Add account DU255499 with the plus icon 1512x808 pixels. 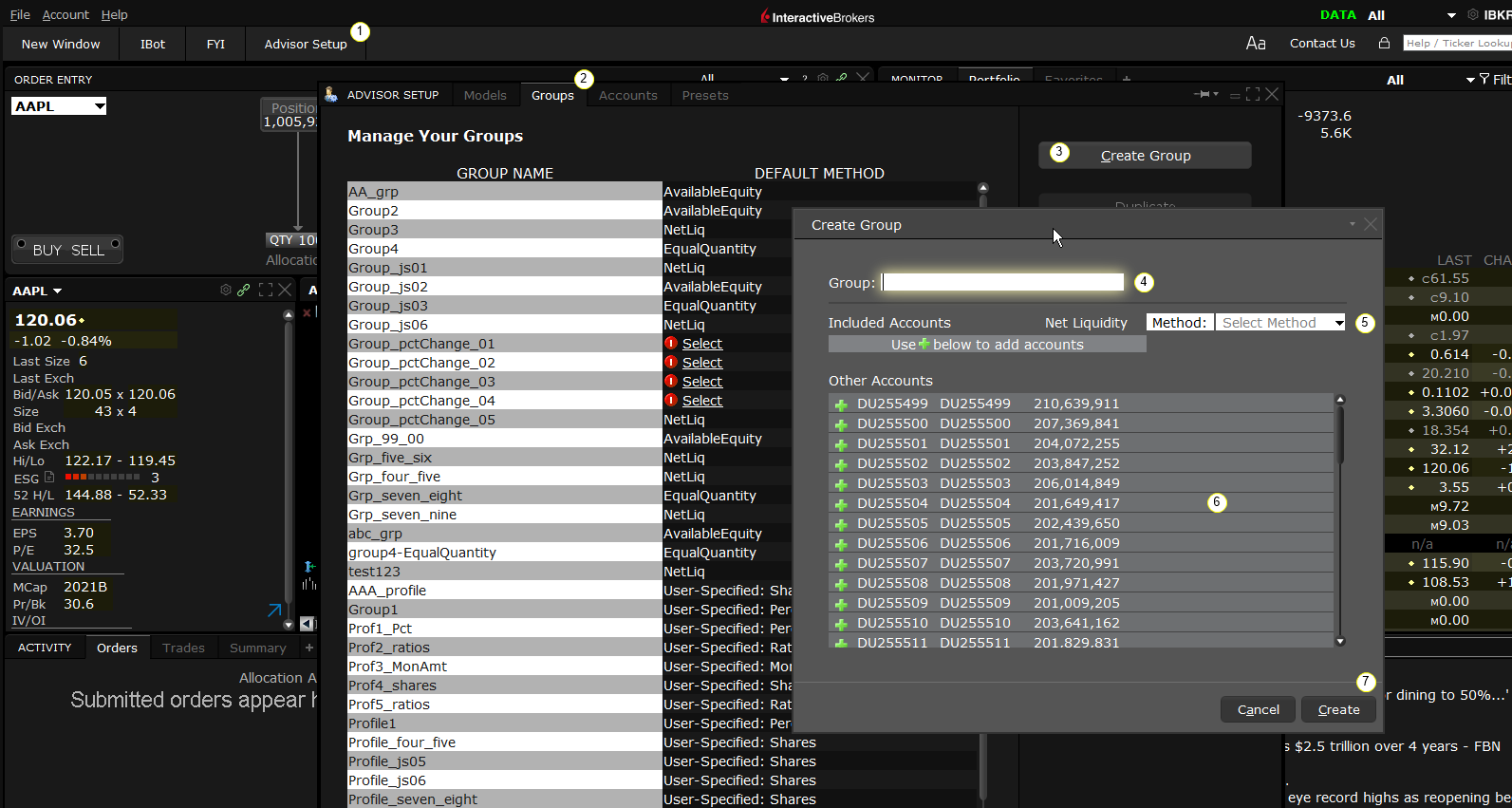point(841,404)
